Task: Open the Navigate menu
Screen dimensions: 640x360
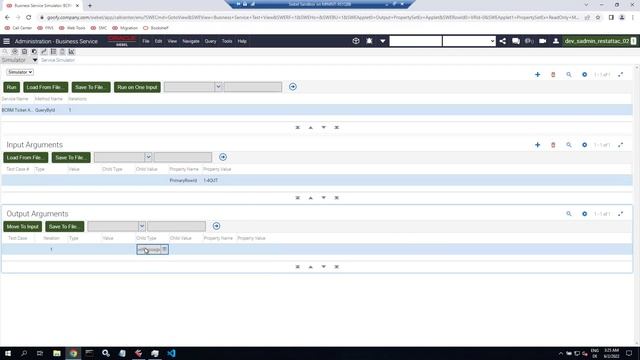Action: tap(191, 41)
